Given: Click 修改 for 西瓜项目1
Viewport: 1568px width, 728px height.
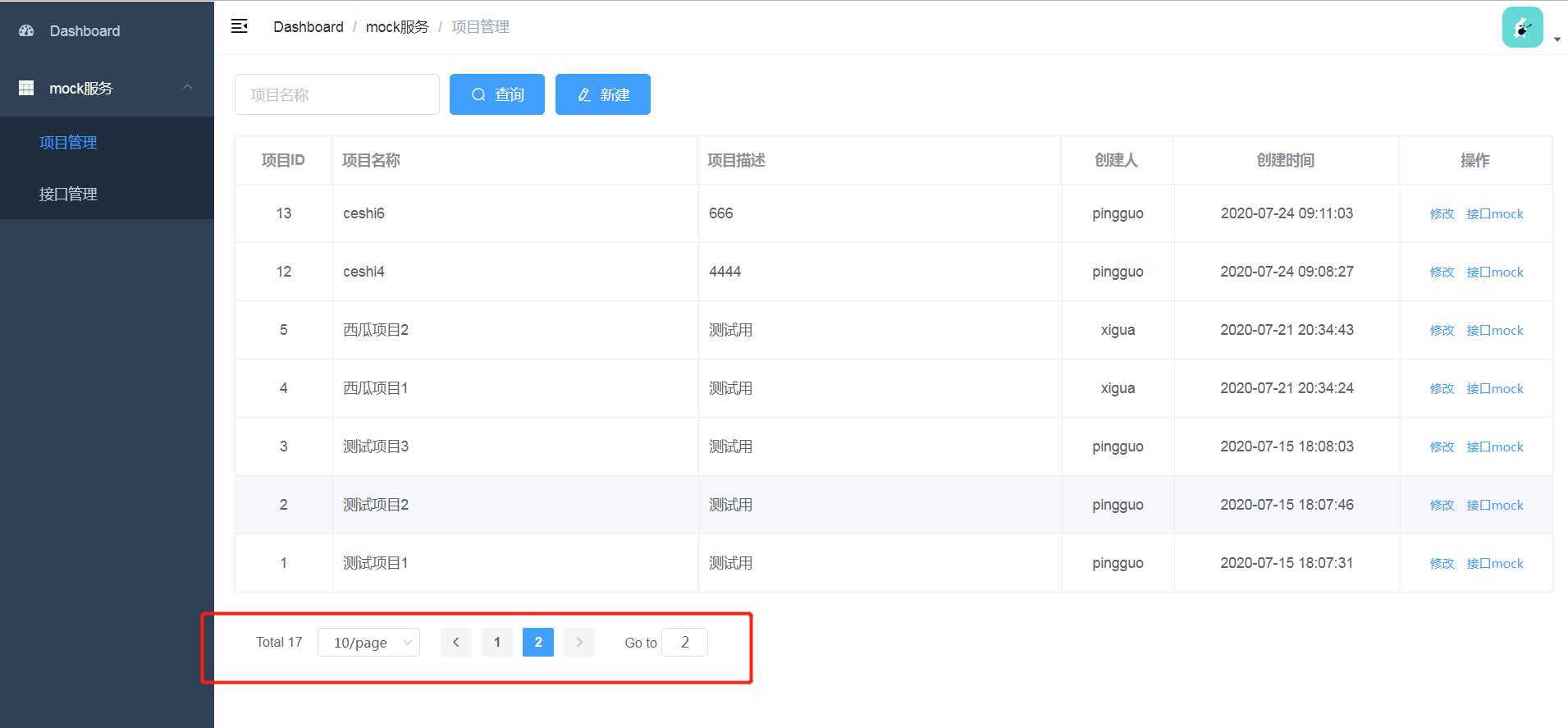Looking at the screenshot, I should pos(1442,388).
